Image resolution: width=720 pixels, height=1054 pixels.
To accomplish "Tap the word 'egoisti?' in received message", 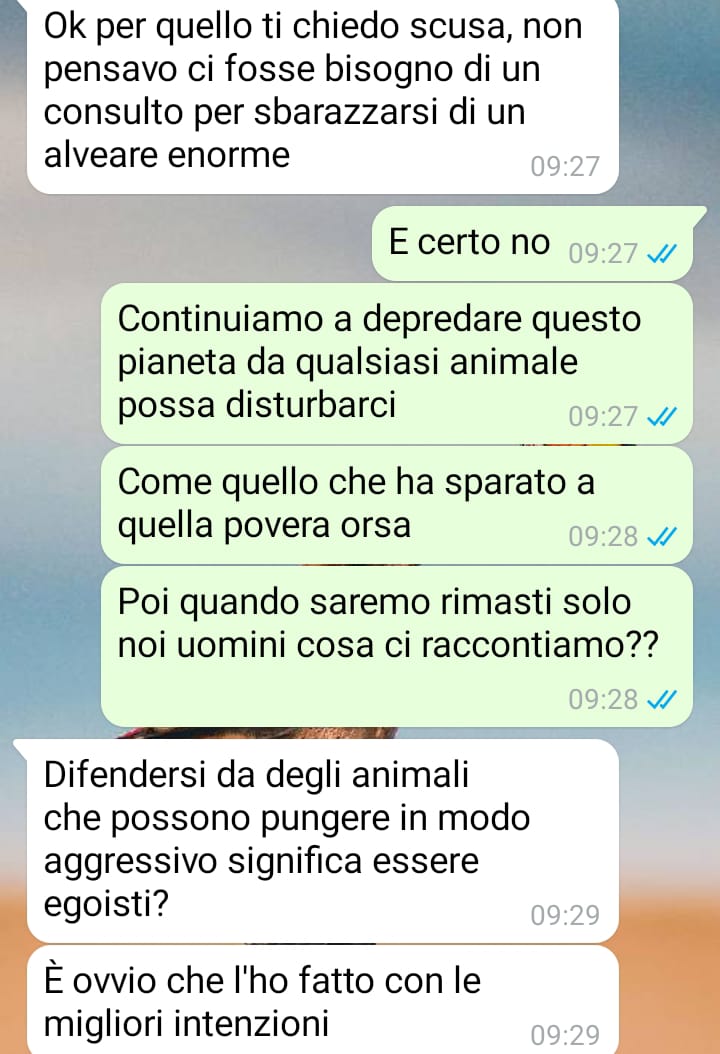I will [106, 905].
